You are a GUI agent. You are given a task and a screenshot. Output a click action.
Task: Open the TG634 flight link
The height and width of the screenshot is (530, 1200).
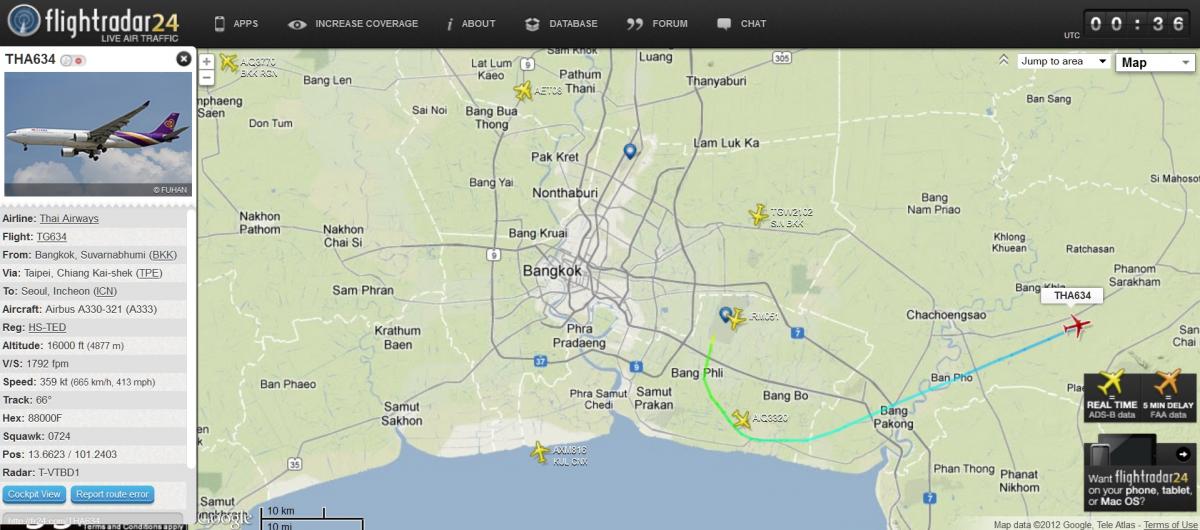click(52, 237)
